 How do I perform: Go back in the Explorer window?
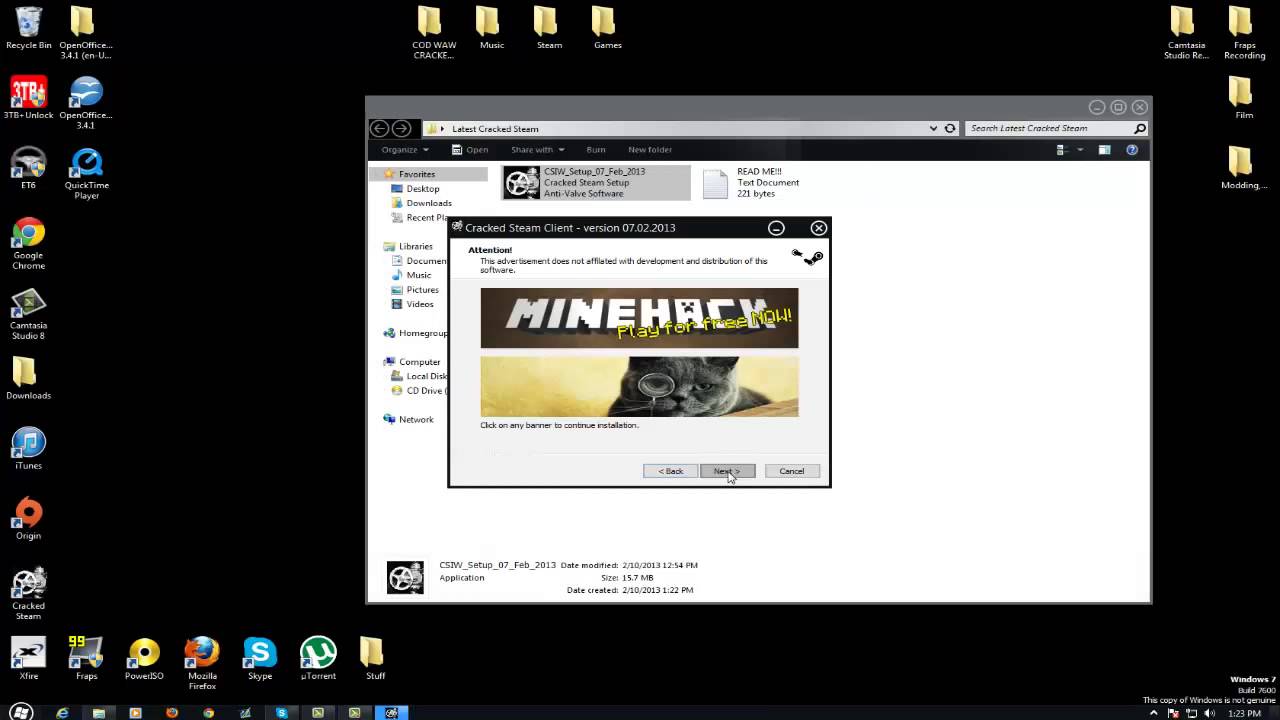click(379, 128)
